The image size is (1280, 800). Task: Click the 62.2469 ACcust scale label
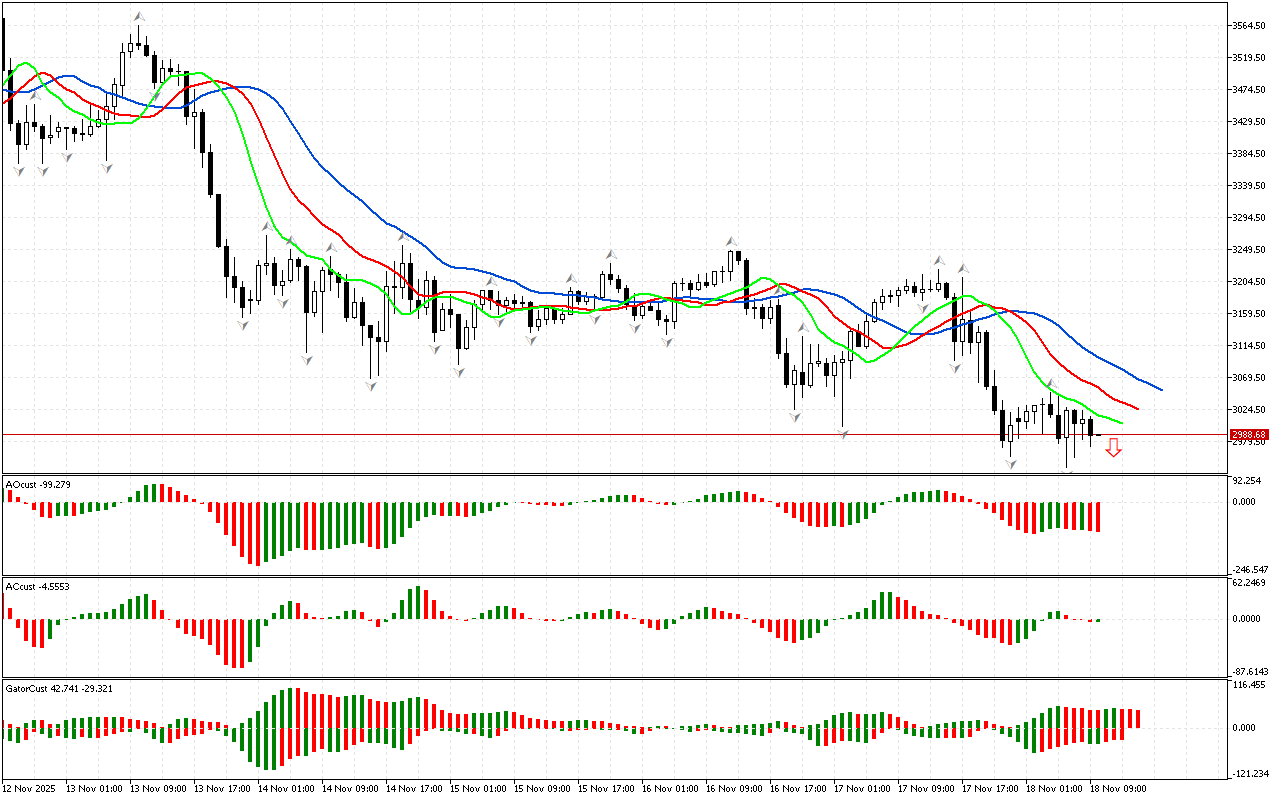click(1250, 582)
